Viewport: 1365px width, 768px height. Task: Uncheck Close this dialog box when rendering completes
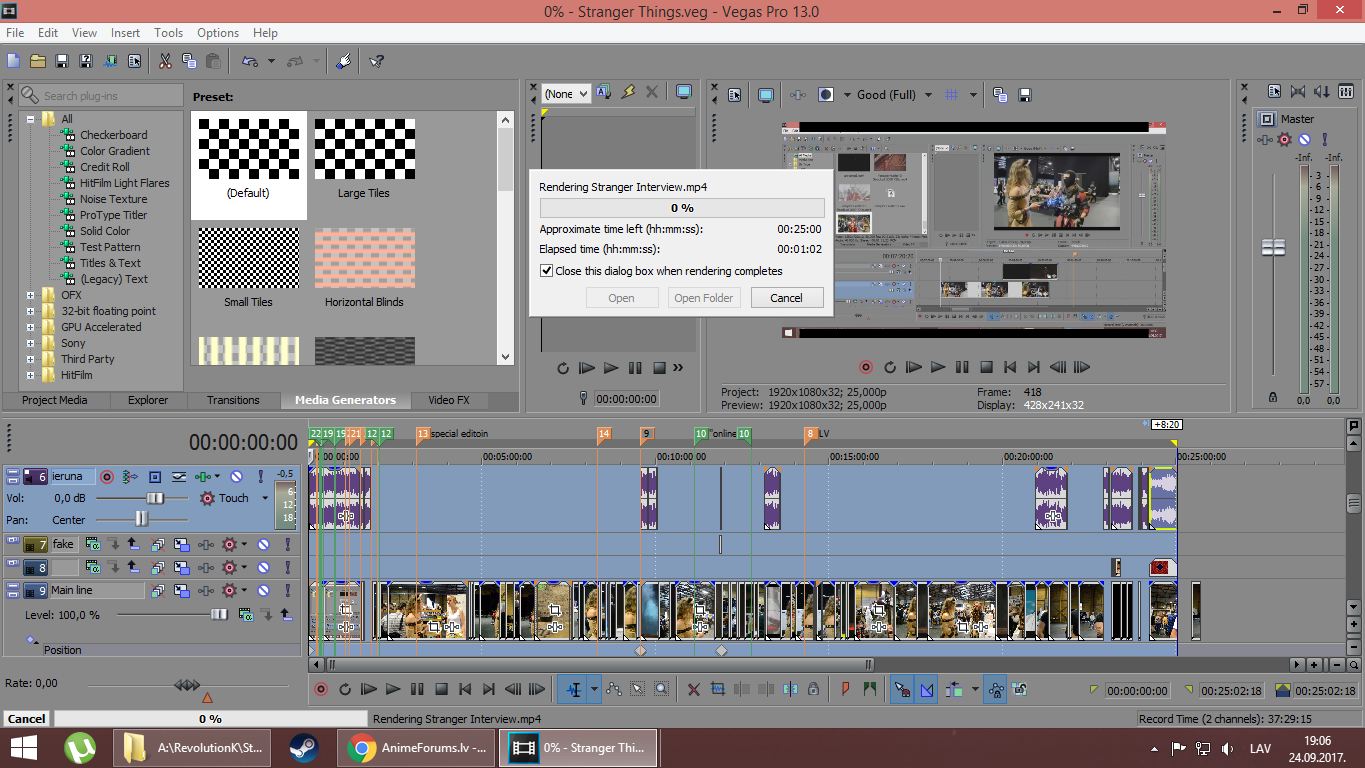547,271
